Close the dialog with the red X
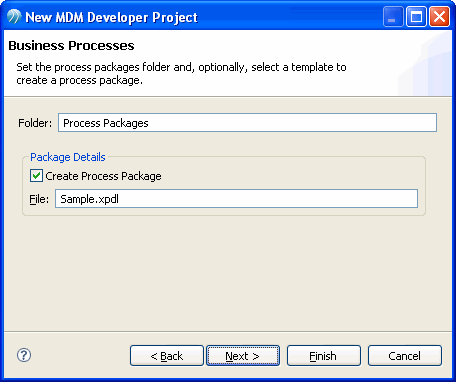Image resolution: width=456 pixels, height=382 pixels. [x=439, y=16]
